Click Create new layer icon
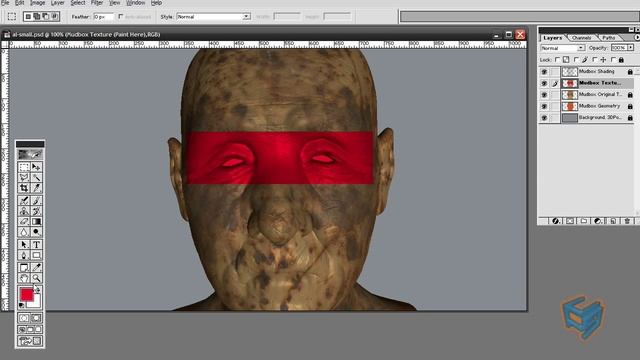The image size is (640, 360). click(613, 221)
